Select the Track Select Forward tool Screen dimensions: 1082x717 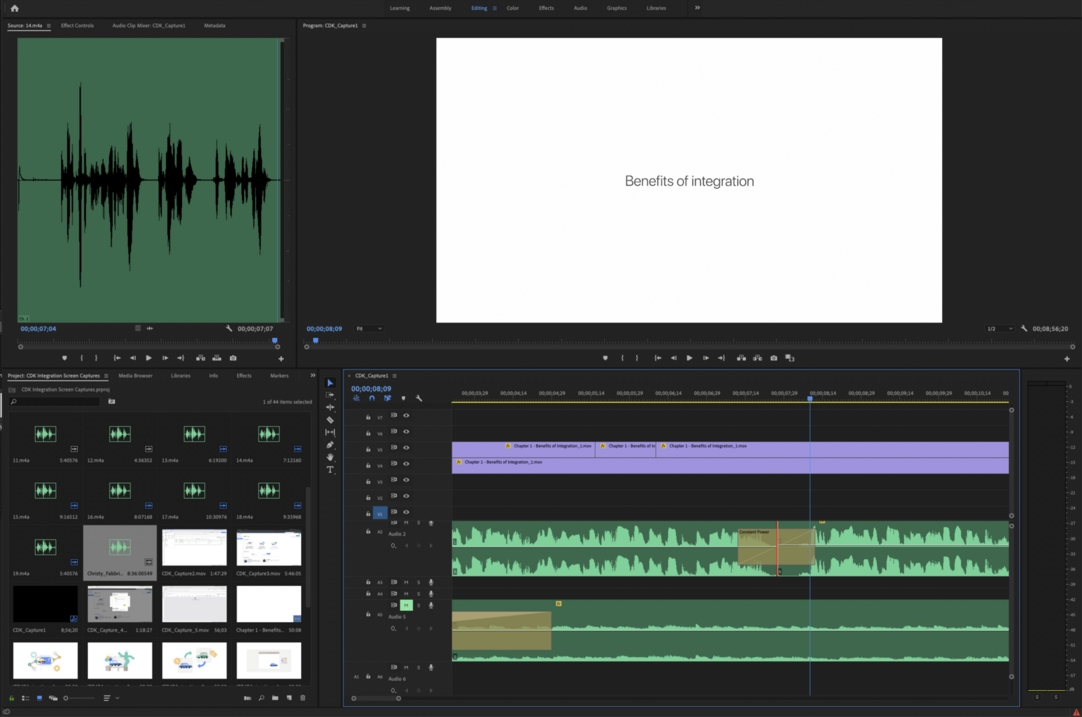[x=330, y=395]
